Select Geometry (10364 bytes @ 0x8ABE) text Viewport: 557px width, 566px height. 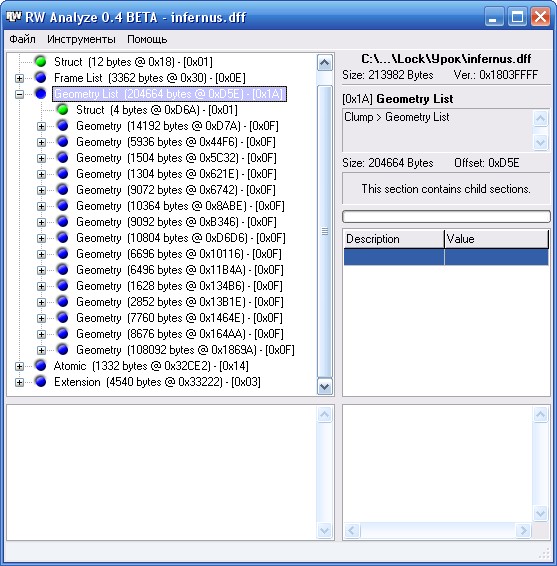pos(180,206)
